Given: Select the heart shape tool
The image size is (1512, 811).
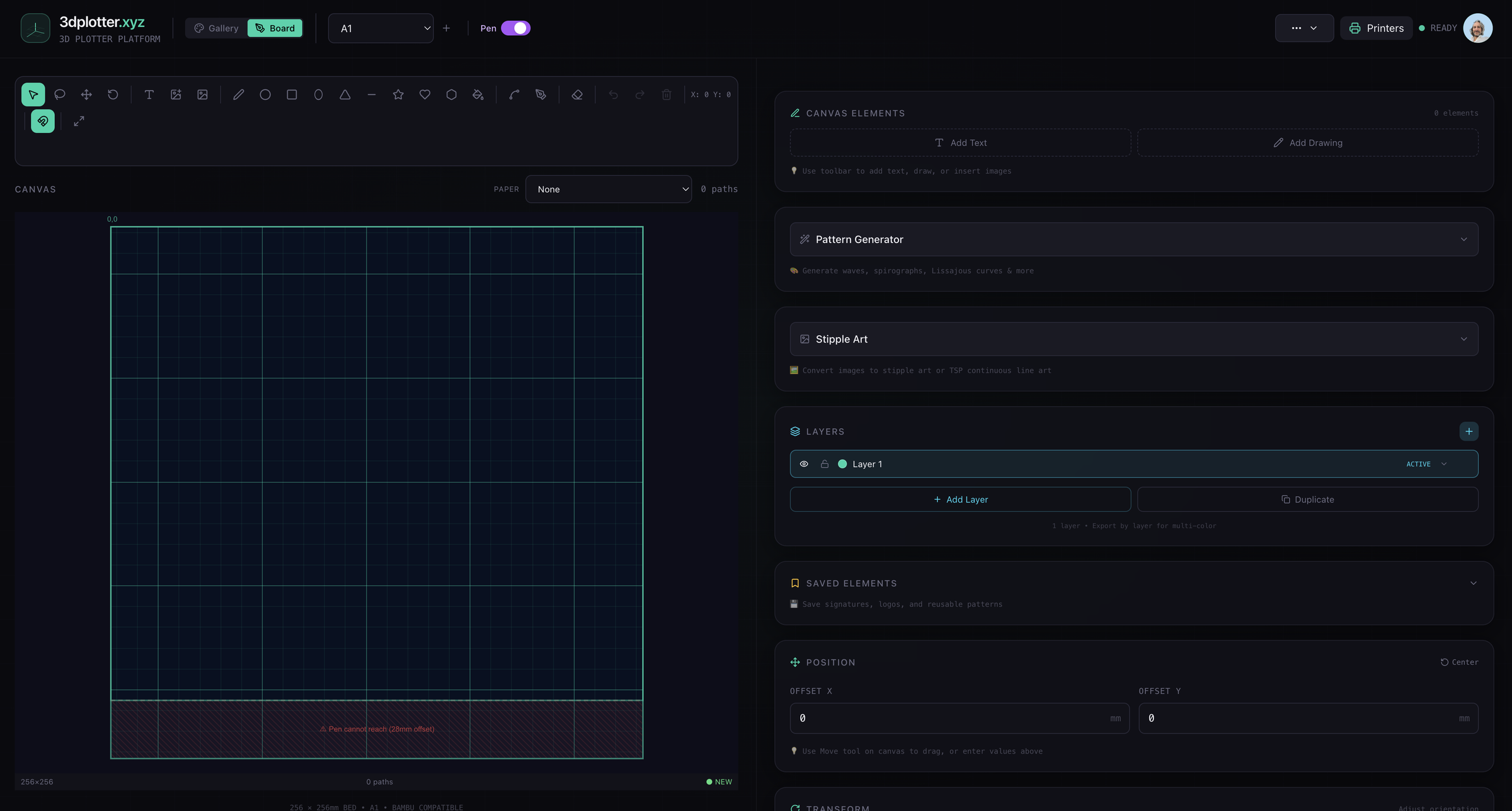Looking at the screenshot, I should [425, 94].
